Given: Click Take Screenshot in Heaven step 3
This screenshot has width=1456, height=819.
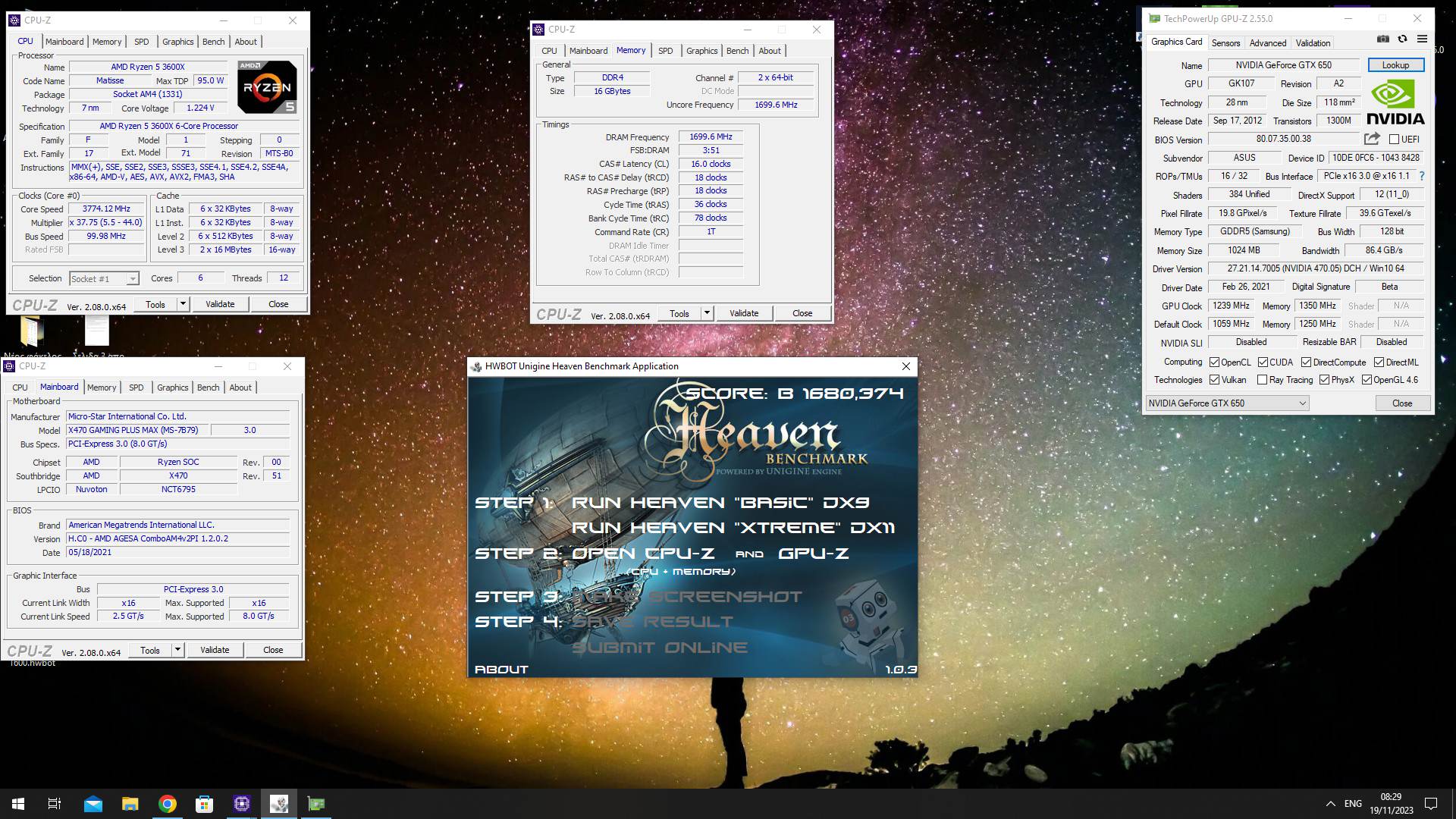Looking at the screenshot, I should pos(686,597).
